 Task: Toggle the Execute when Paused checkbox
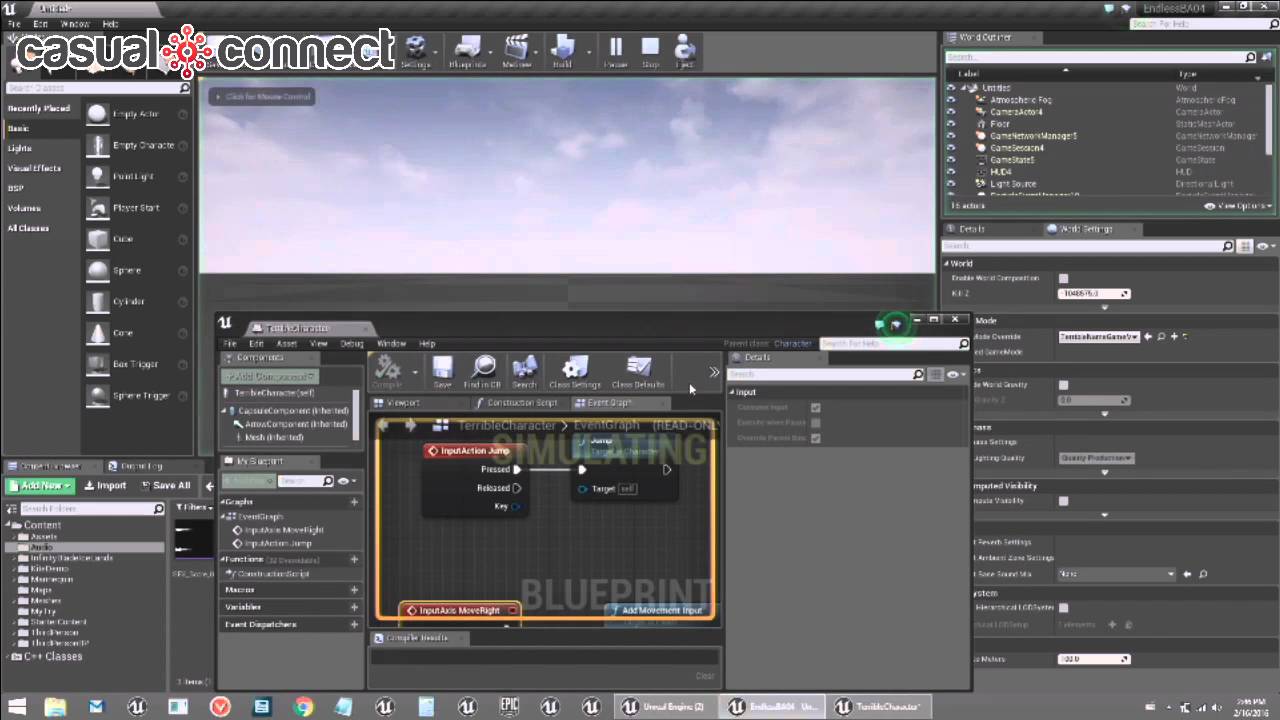tap(816, 423)
